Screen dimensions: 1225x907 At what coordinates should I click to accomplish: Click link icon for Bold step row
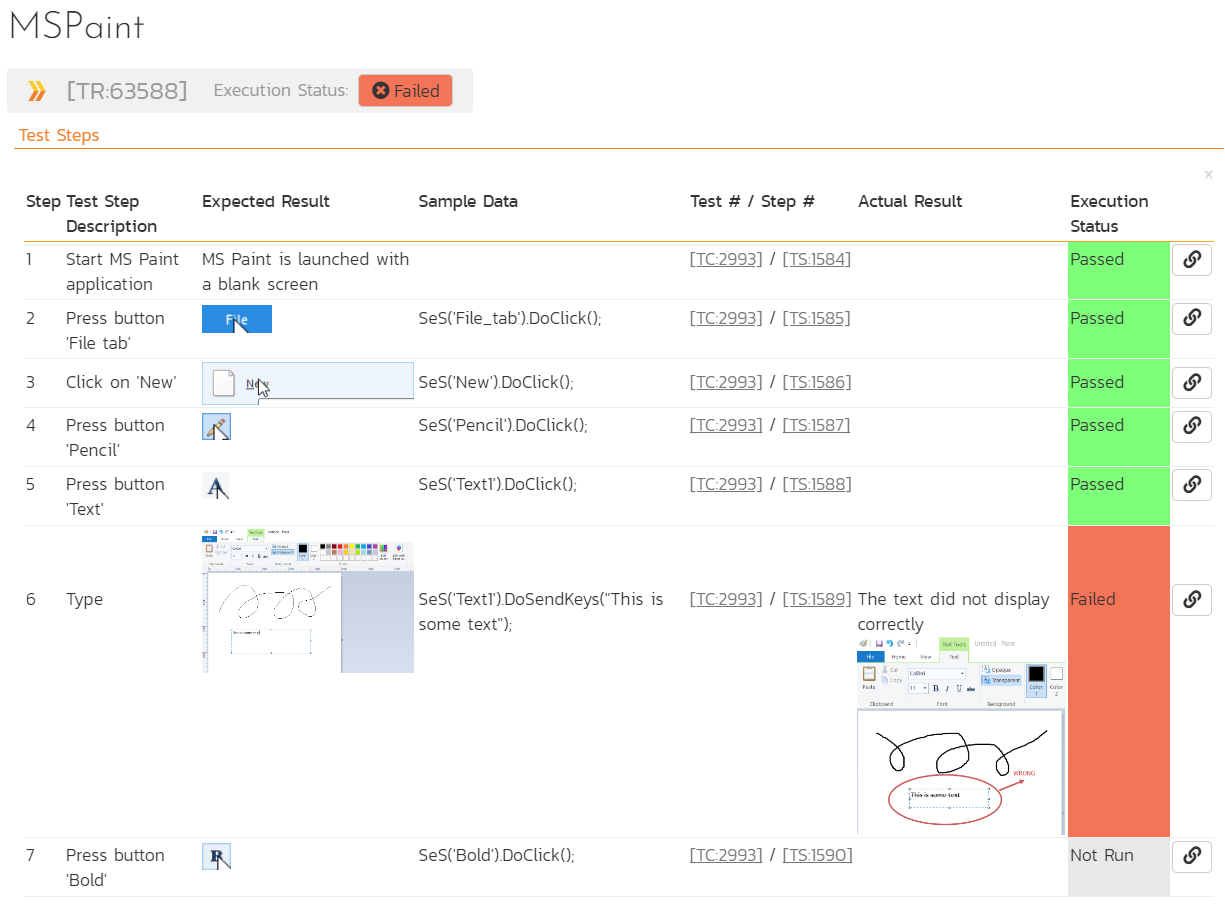pos(1191,857)
